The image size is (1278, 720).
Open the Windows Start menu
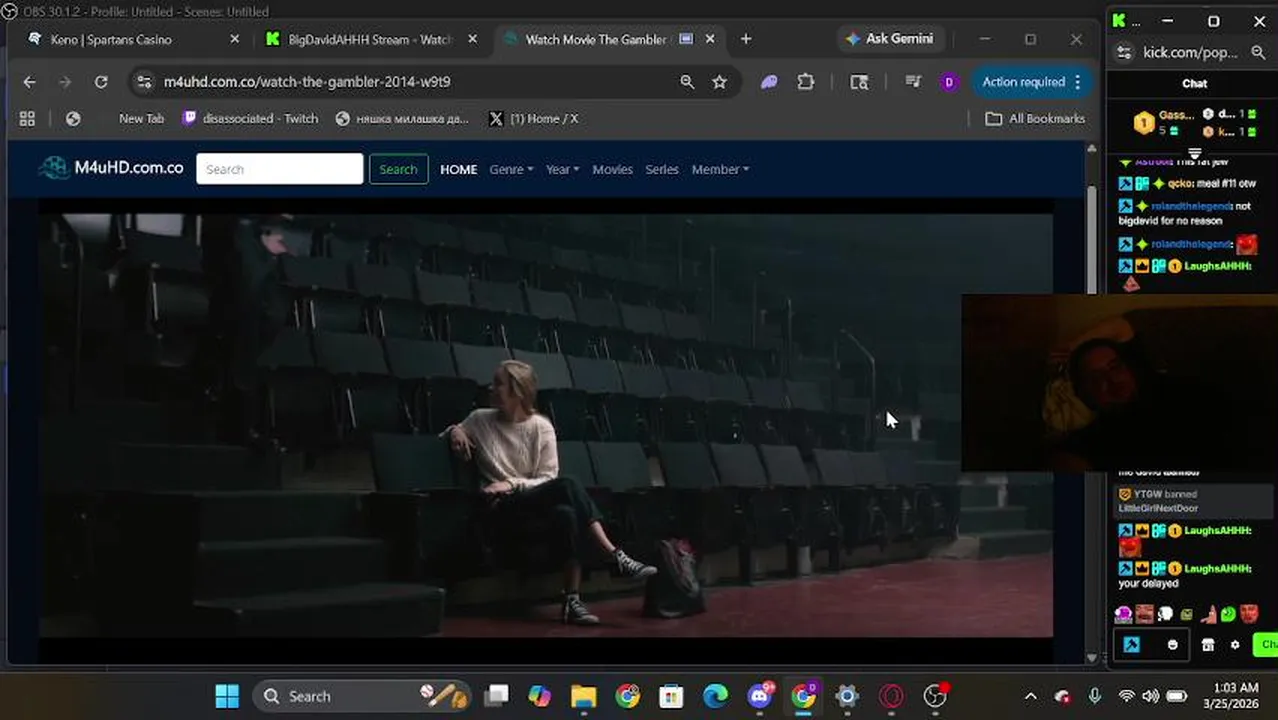(227, 696)
